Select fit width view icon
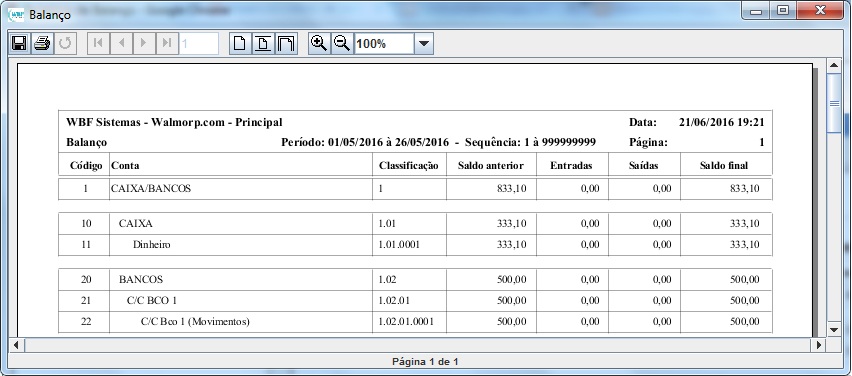Screen dimensions: 852x376 click(286, 43)
